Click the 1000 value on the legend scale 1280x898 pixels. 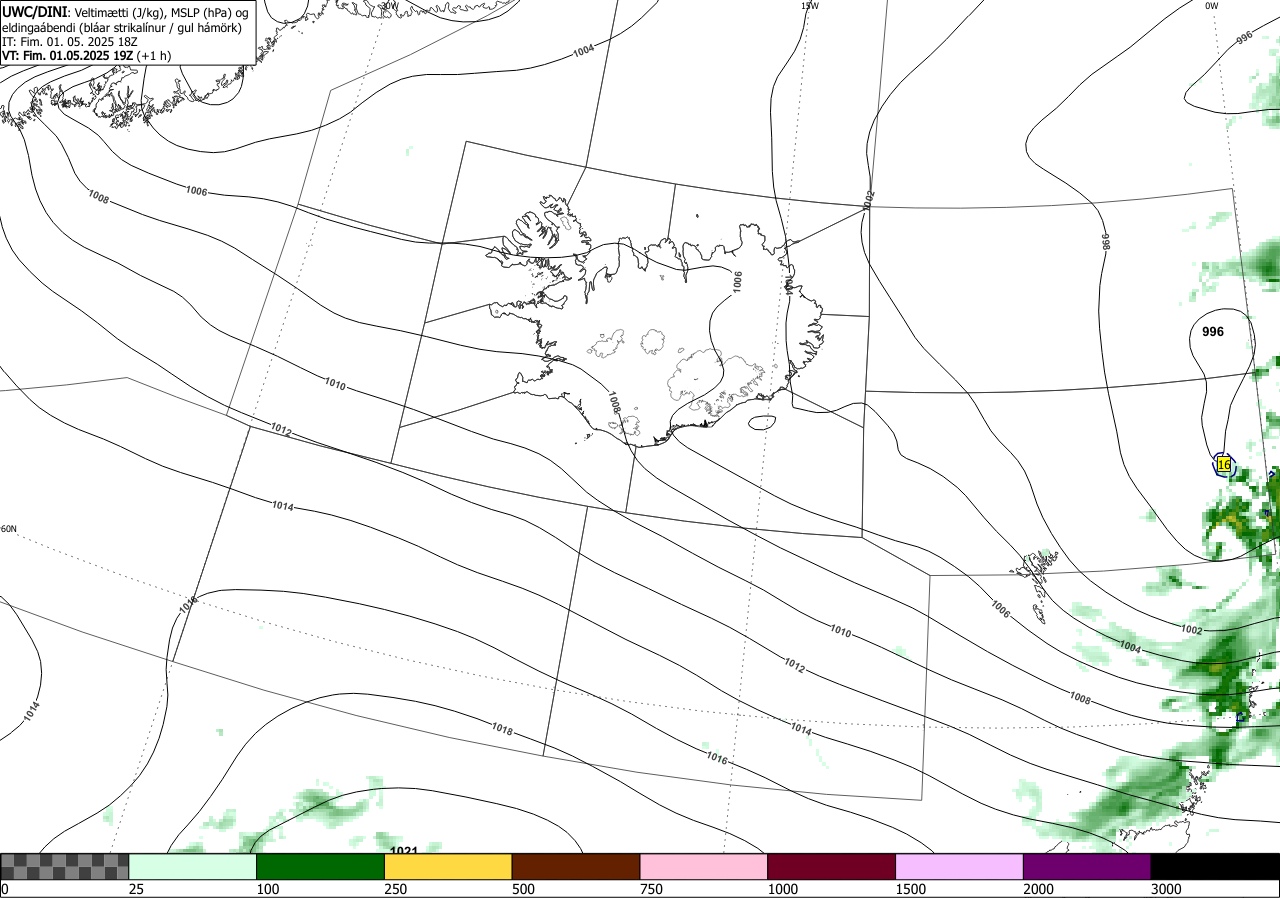coord(783,889)
